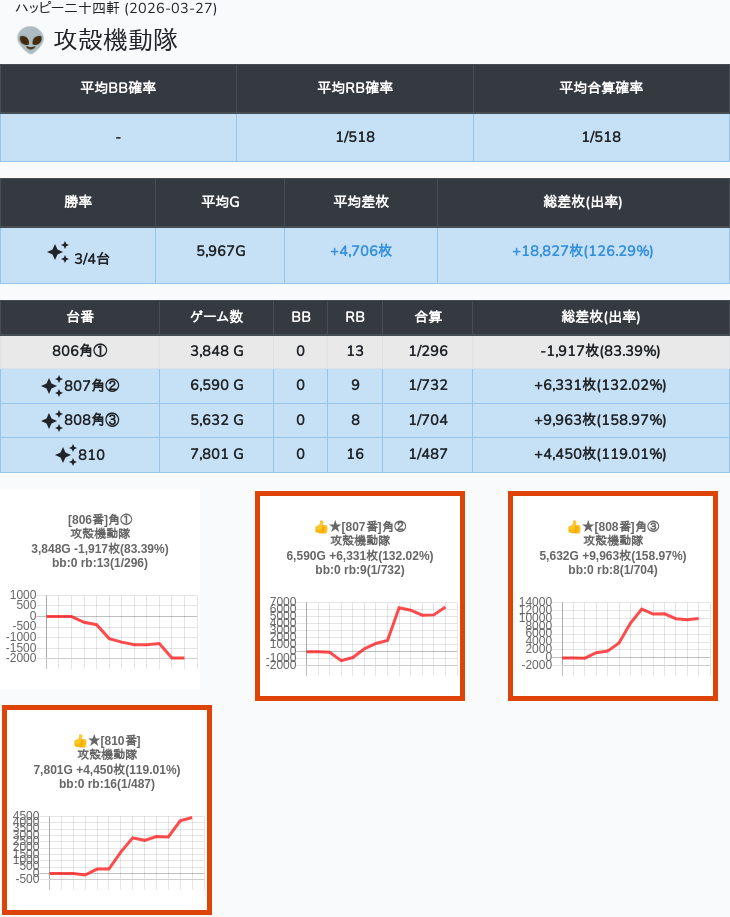Open the 807番 line graph
Image resolution: width=730 pixels, height=917 pixels.
(x=360, y=633)
